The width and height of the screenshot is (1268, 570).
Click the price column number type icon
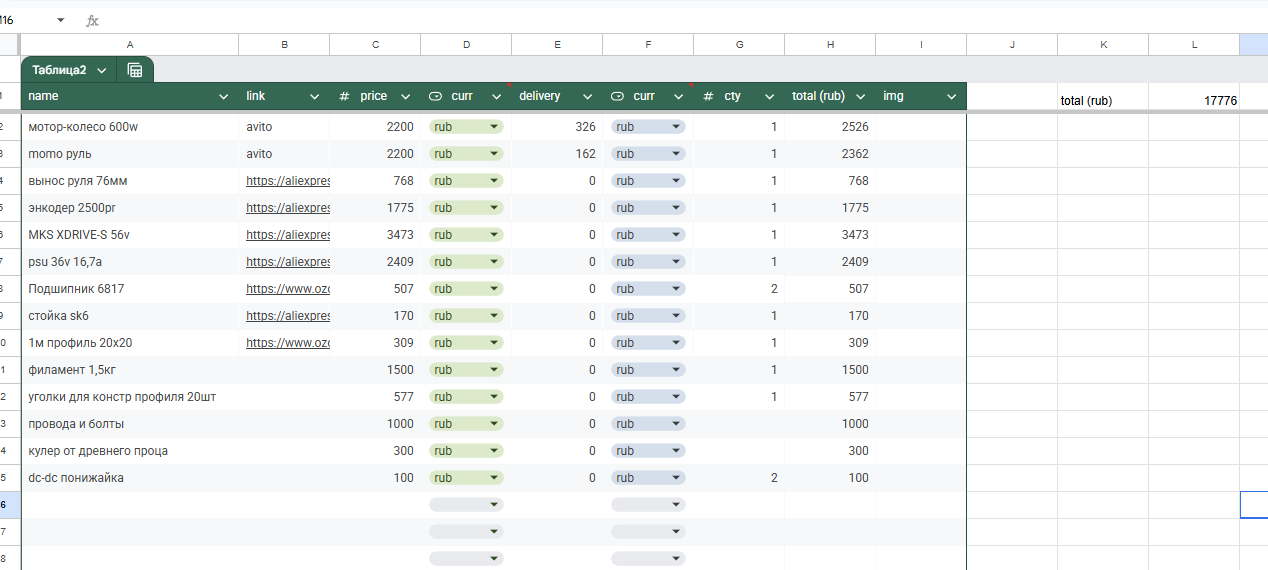click(344, 96)
